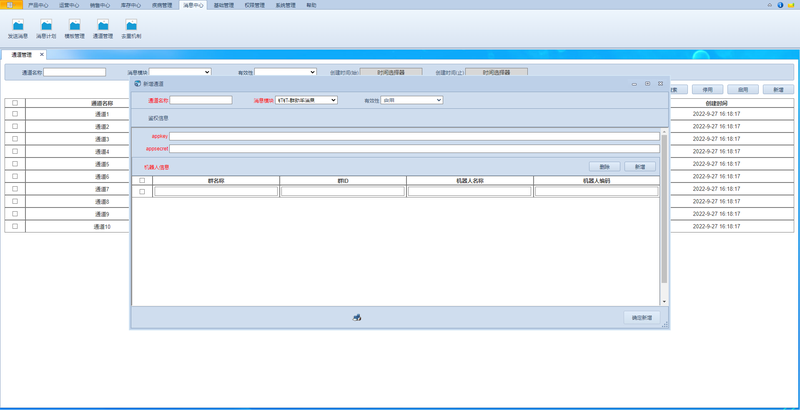Viewport: 800px width, 410px height.
Task: Focus the 群名称 cell in the robot row
Action: coord(216,191)
